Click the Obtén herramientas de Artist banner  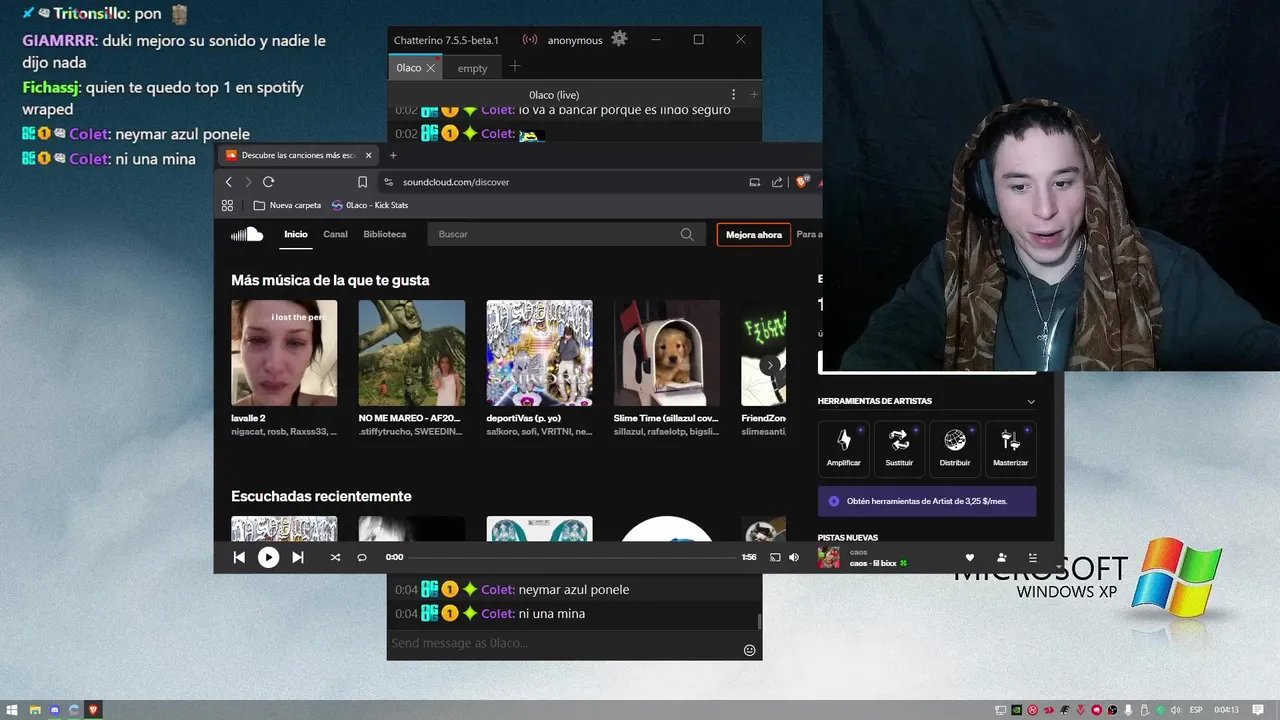[x=927, y=501]
